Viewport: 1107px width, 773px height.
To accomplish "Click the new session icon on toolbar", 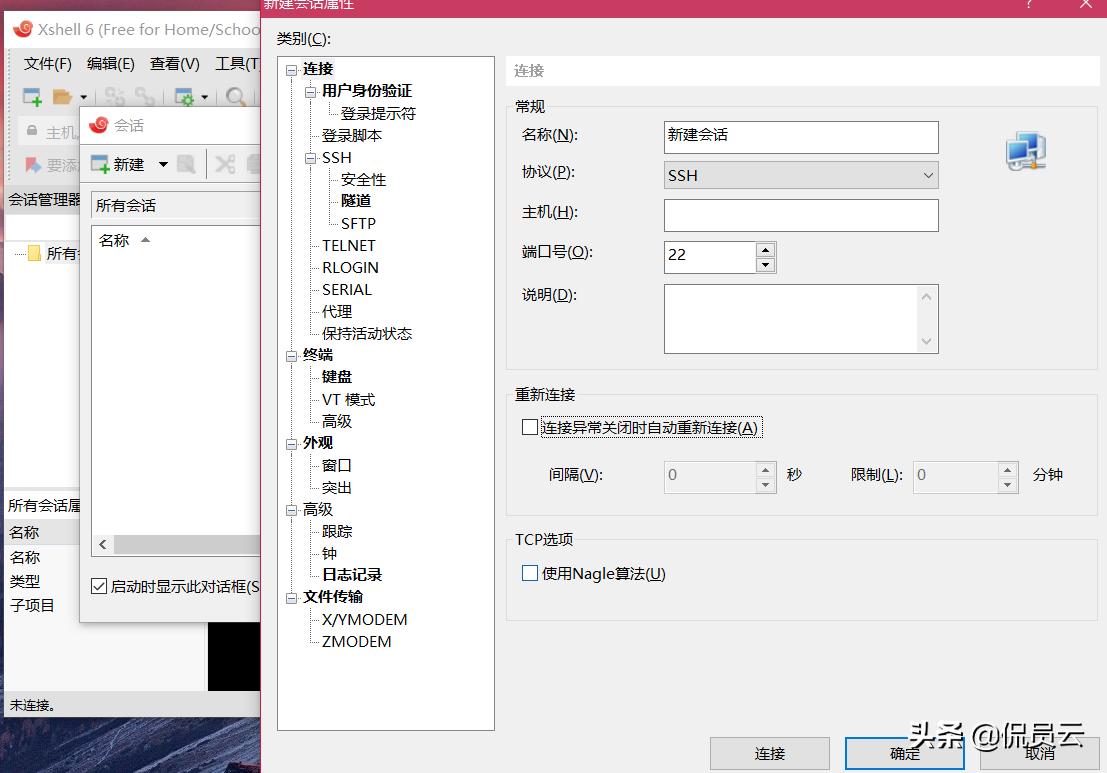I will pyautogui.click(x=31, y=96).
